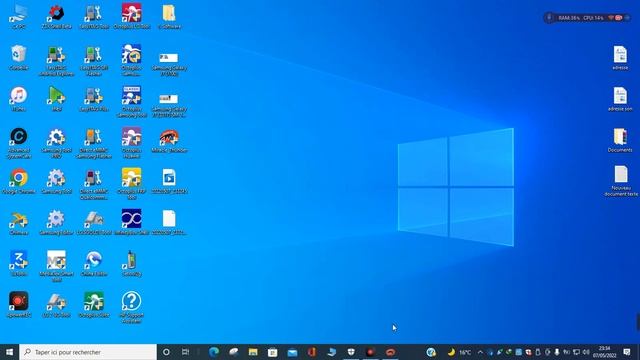The height and width of the screenshot is (360, 640).
Task: Open Advanced SystemCare shortcut
Action: pos(19,143)
